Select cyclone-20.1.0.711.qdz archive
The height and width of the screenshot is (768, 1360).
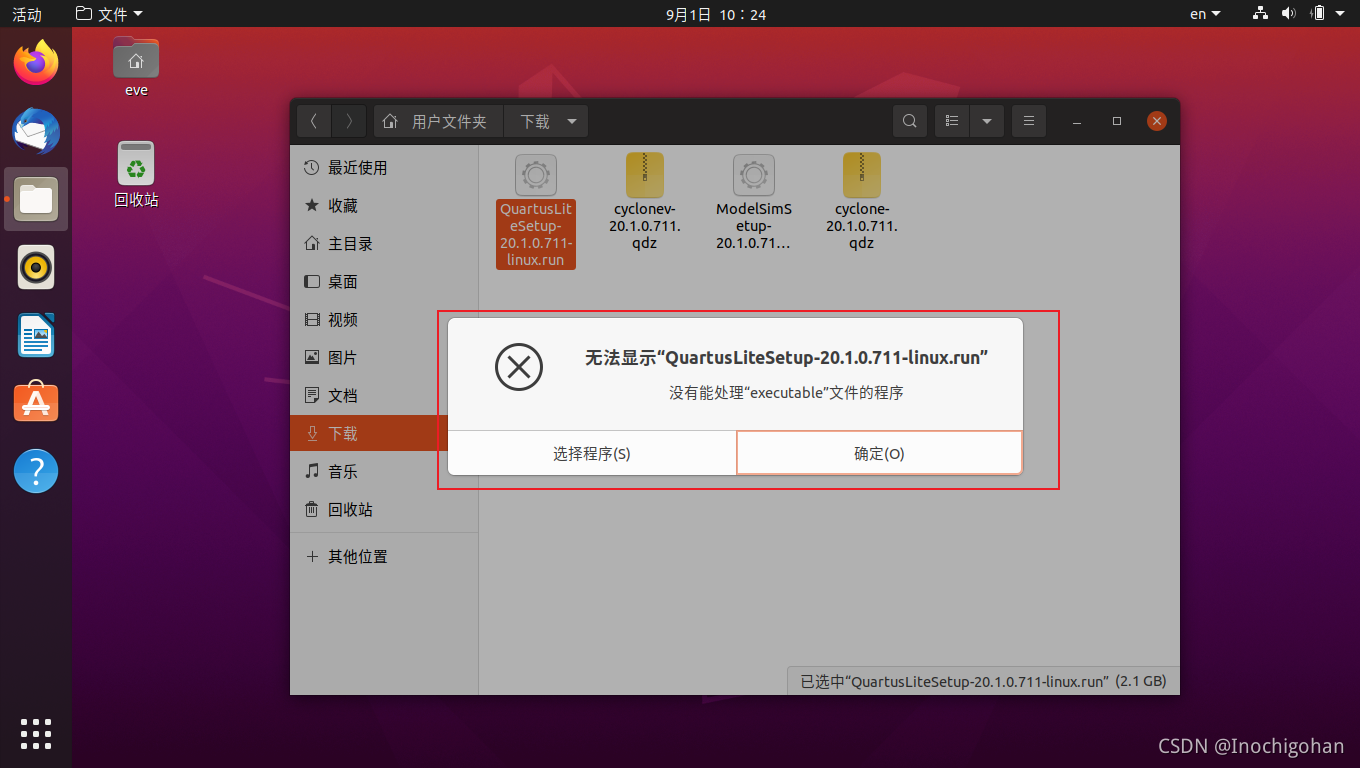862,201
